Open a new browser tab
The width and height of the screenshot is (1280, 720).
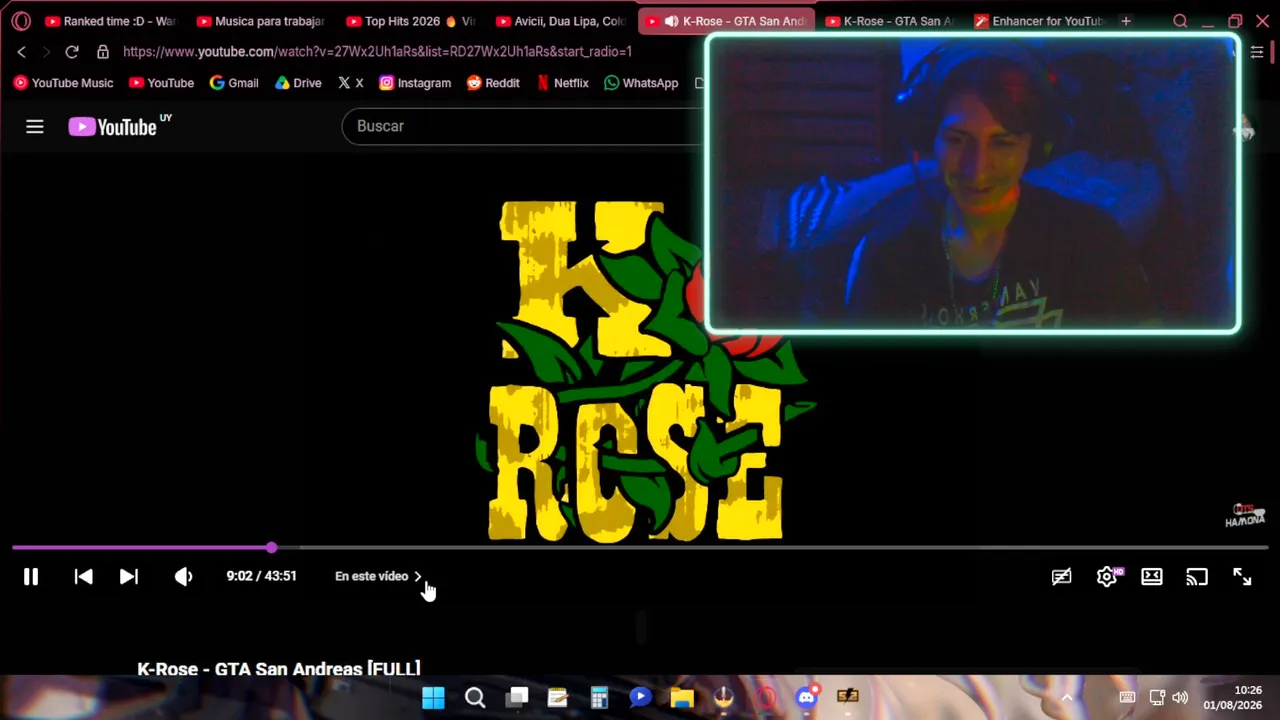click(x=1126, y=21)
